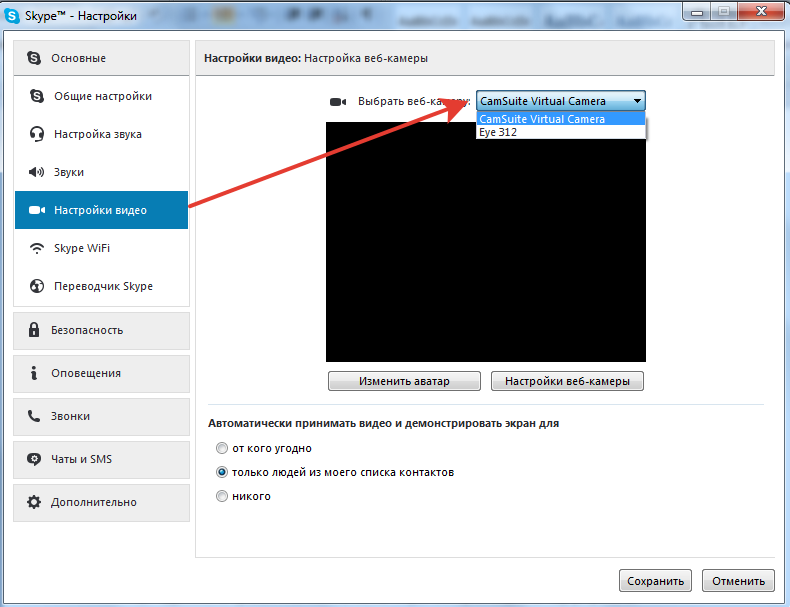Viewport: 790px width, 607px height.
Task: Click the black webcam preview area
Action: 486,242
